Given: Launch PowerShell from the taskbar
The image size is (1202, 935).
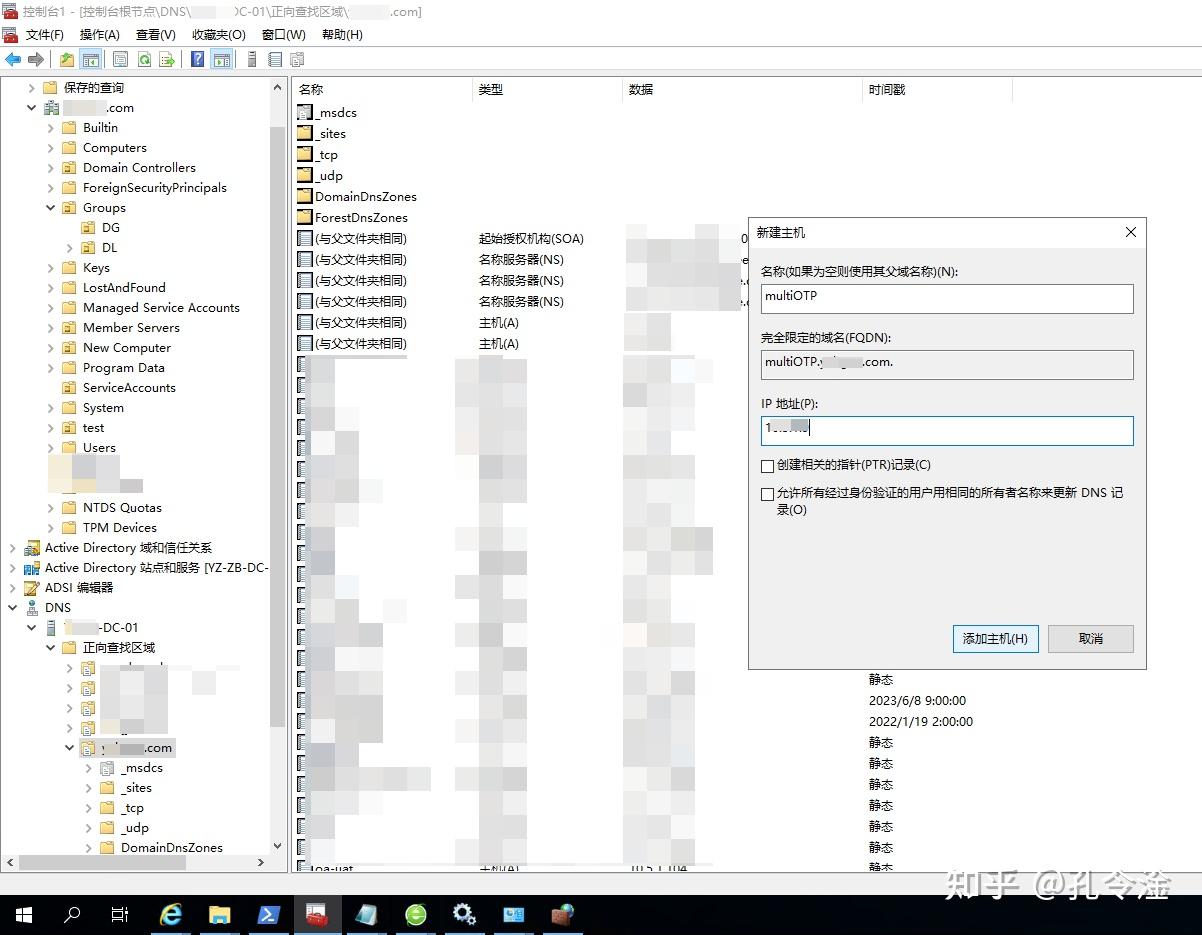Looking at the screenshot, I should coord(269,914).
